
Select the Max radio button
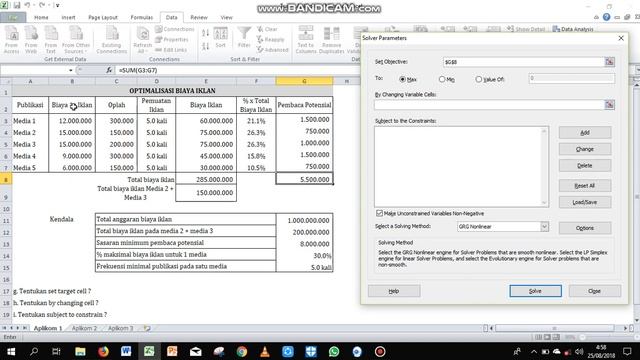(x=402, y=79)
